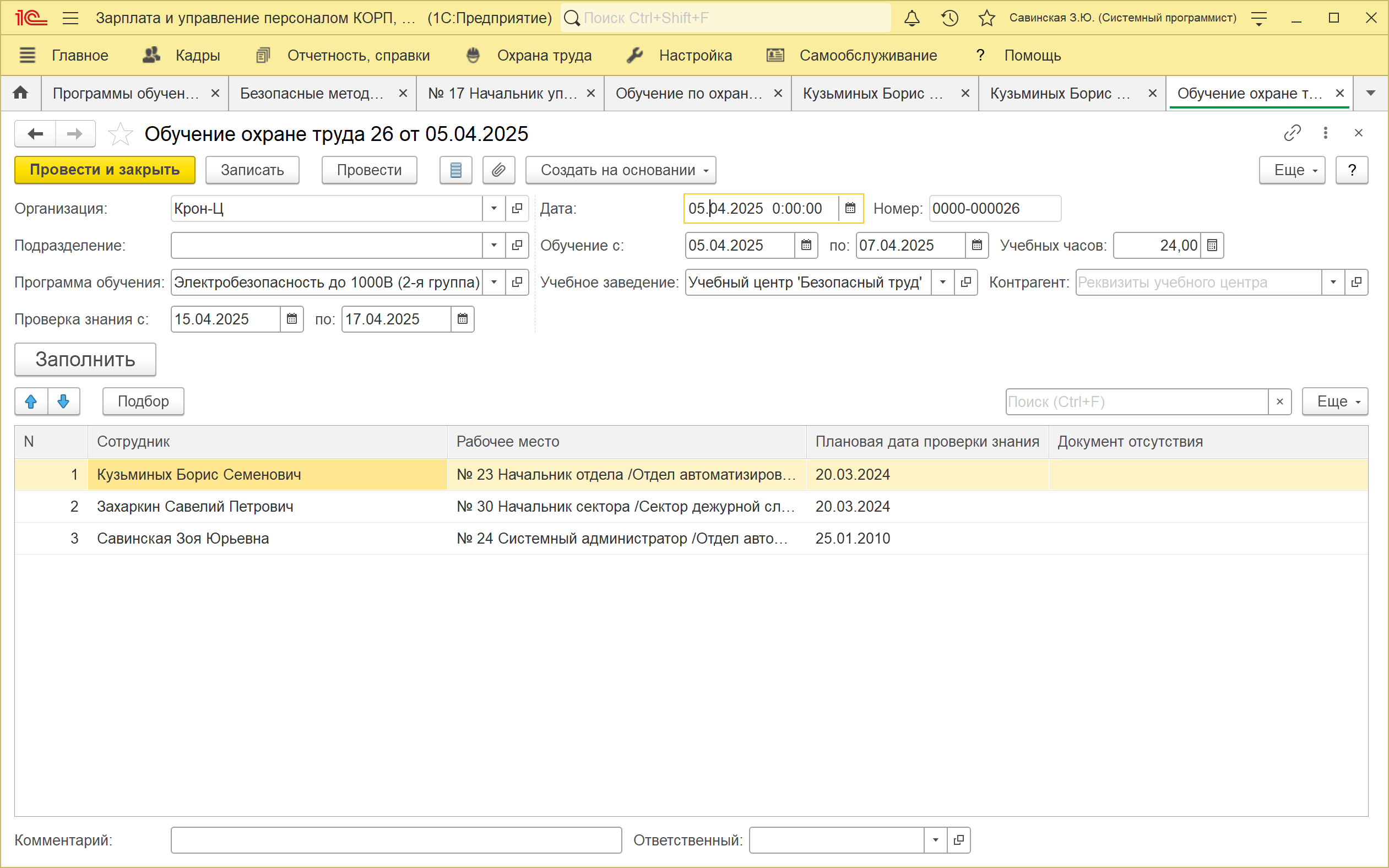Click the attached files paperclip icon
Image resolution: width=1389 pixels, height=868 pixels.
498,170
